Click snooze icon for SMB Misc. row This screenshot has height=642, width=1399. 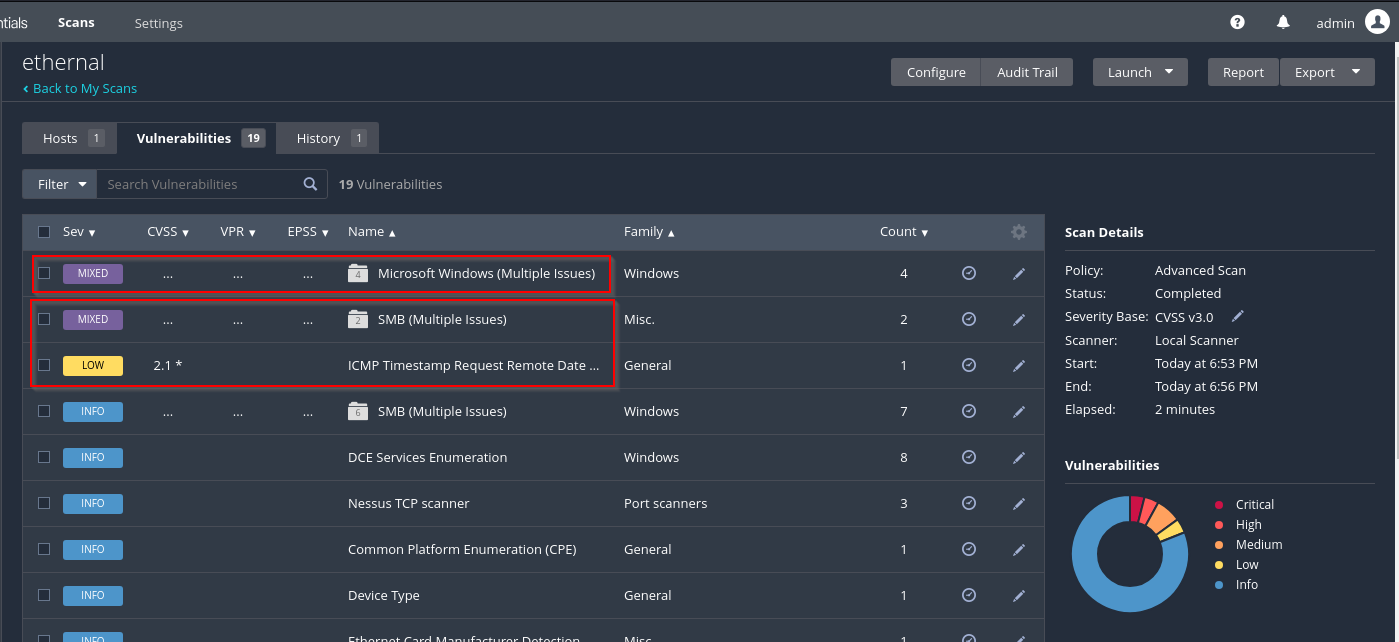(968, 319)
